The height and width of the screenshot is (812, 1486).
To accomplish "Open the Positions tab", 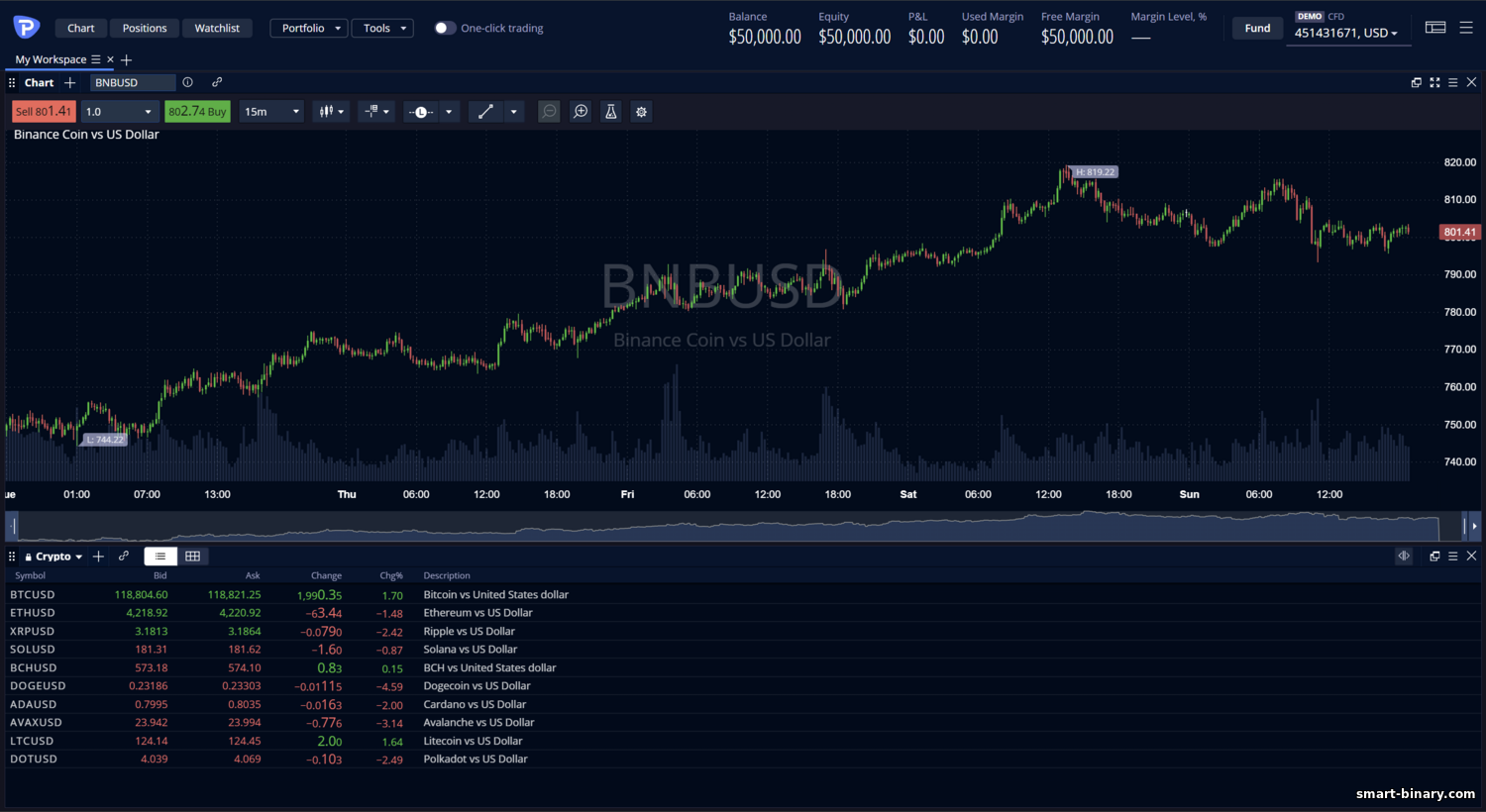I will click(x=145, y=28).
